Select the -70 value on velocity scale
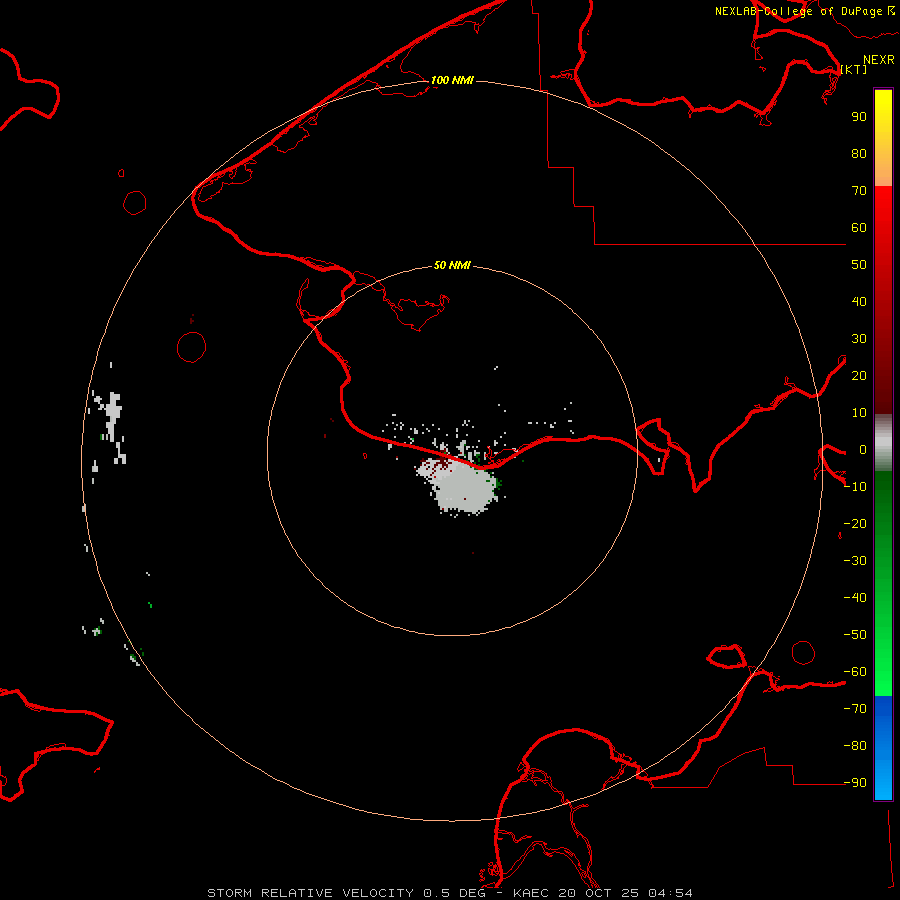The width and height of the screenshot is (900, 900). point(855,709)
